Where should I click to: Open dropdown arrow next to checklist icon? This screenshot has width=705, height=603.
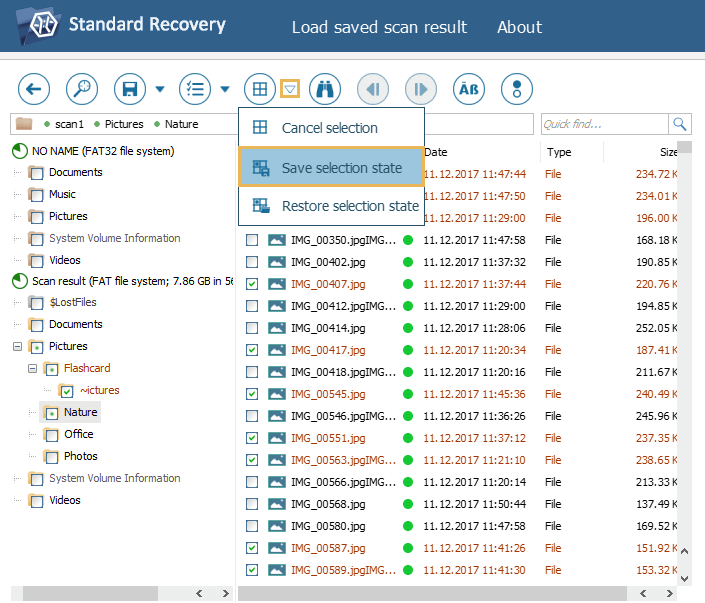pyautogui.click(x=225, y=89)
